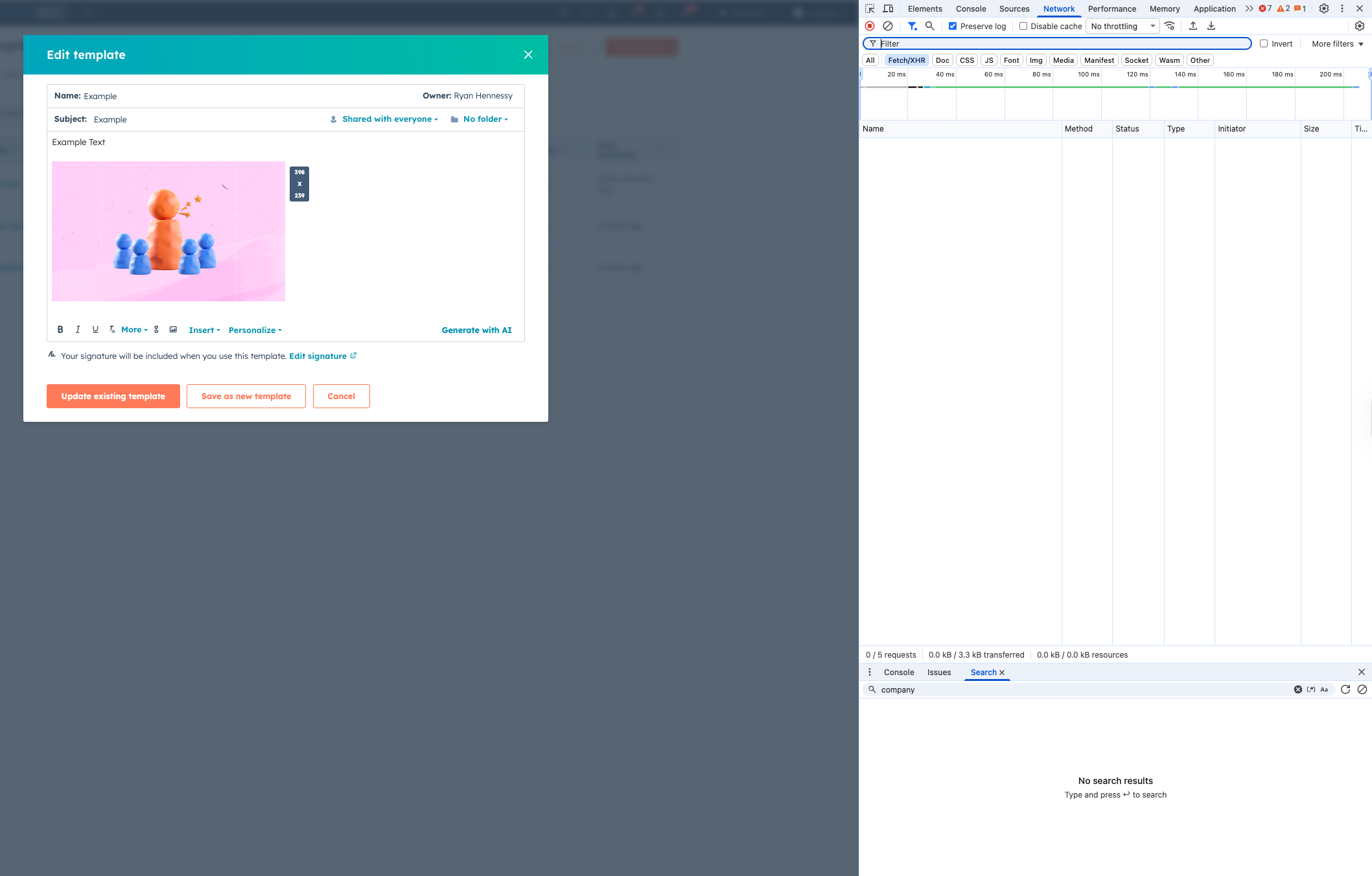The image size is (1372, 876).
Task: Uncheck the Preserve log checkbox
Action: [x=953, y=26]
